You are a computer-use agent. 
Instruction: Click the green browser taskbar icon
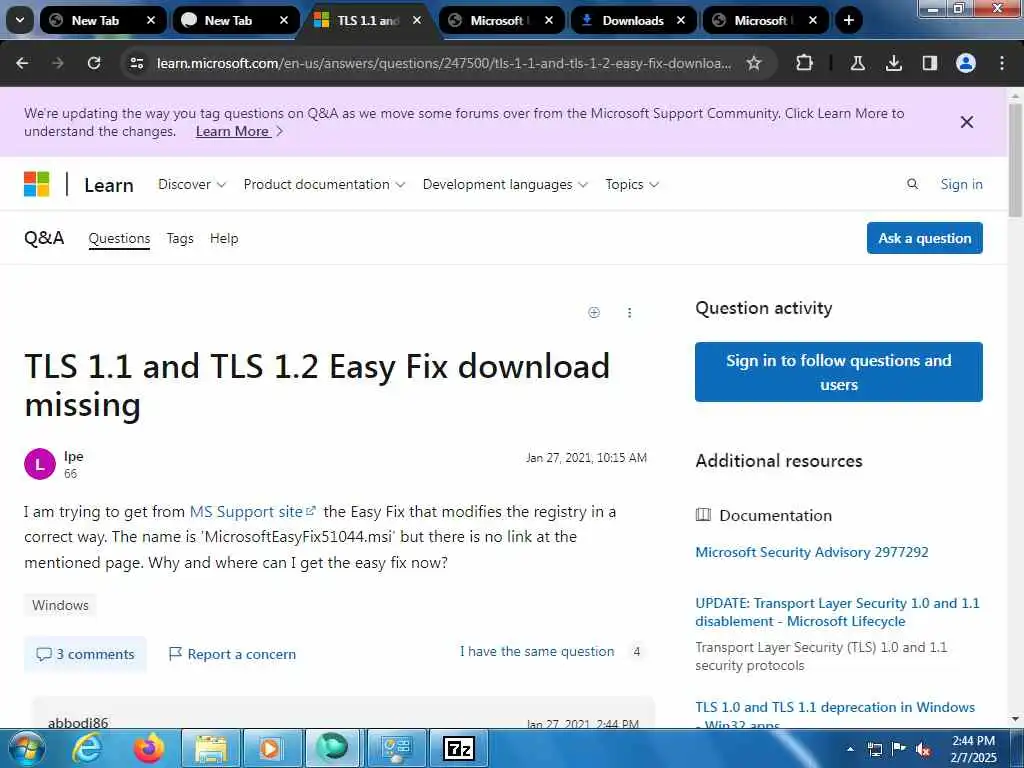pos(332,748)
